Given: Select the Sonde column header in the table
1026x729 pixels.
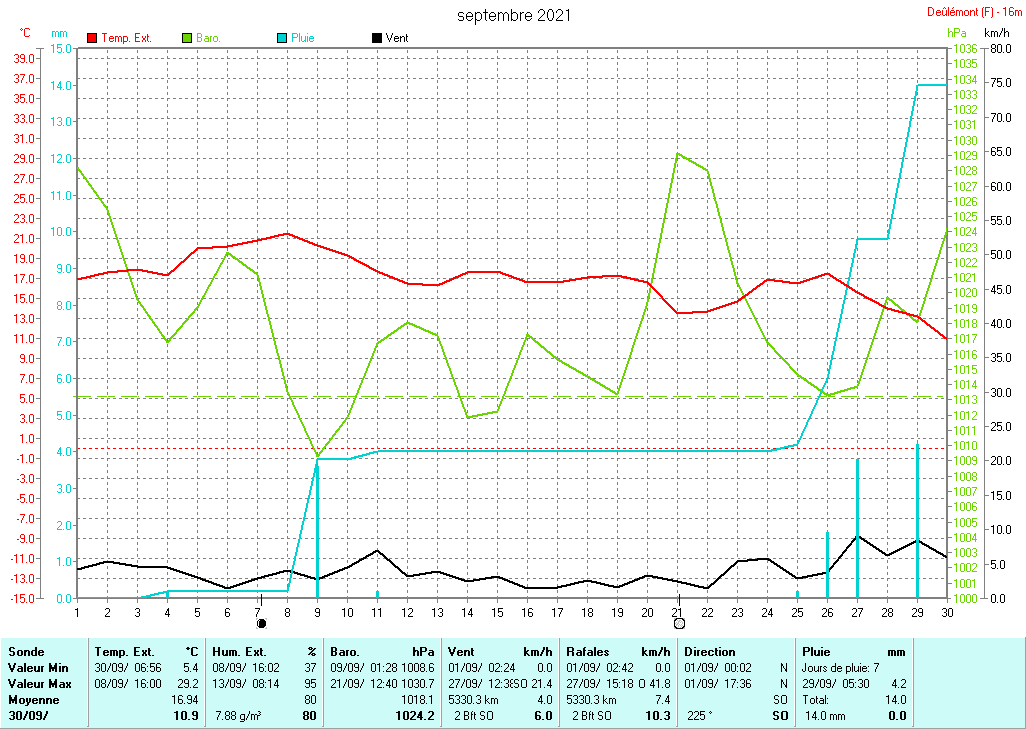Looking at the screenshot, I should 25,652.
